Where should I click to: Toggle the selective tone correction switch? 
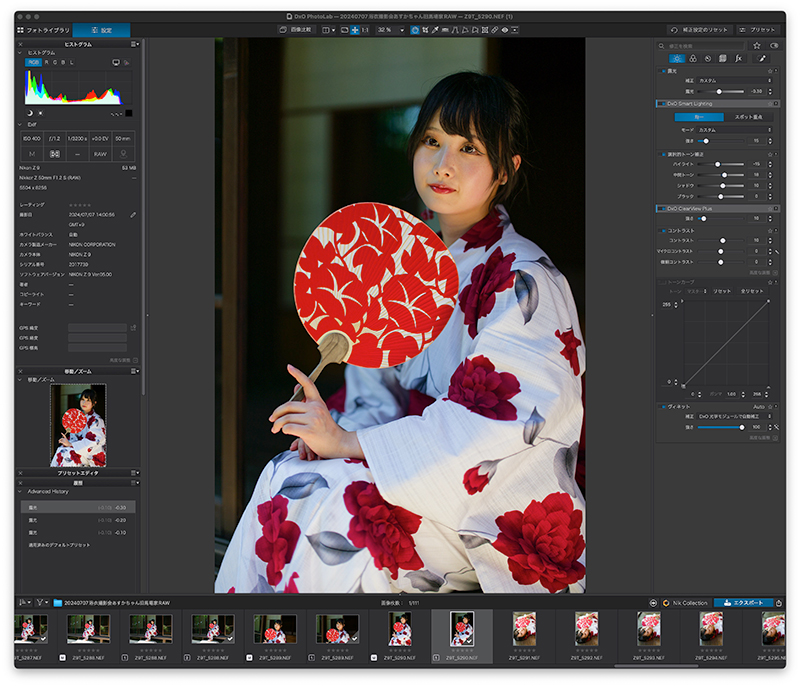point(662,154)
